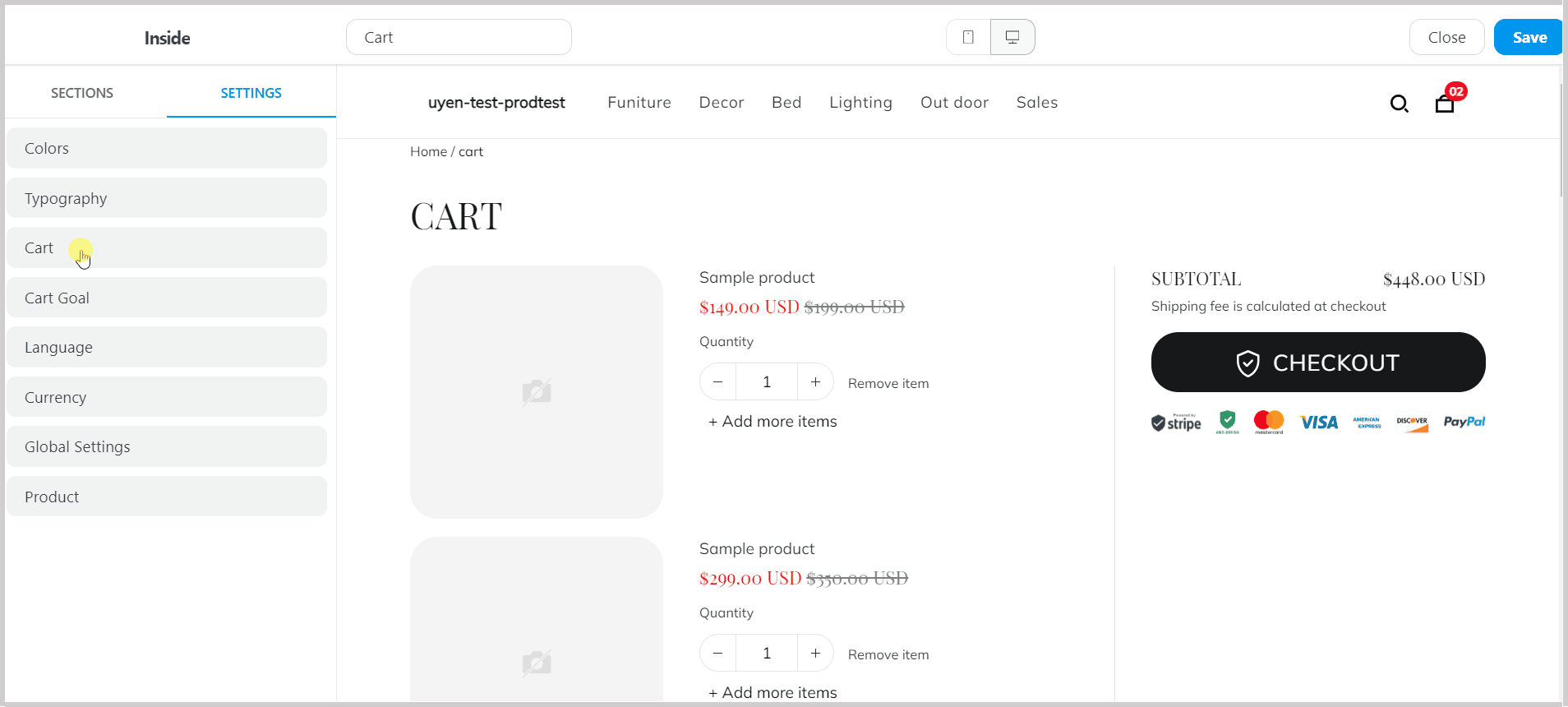
Task: Expand the Currency settings
Action: click(x=167, y=397)
